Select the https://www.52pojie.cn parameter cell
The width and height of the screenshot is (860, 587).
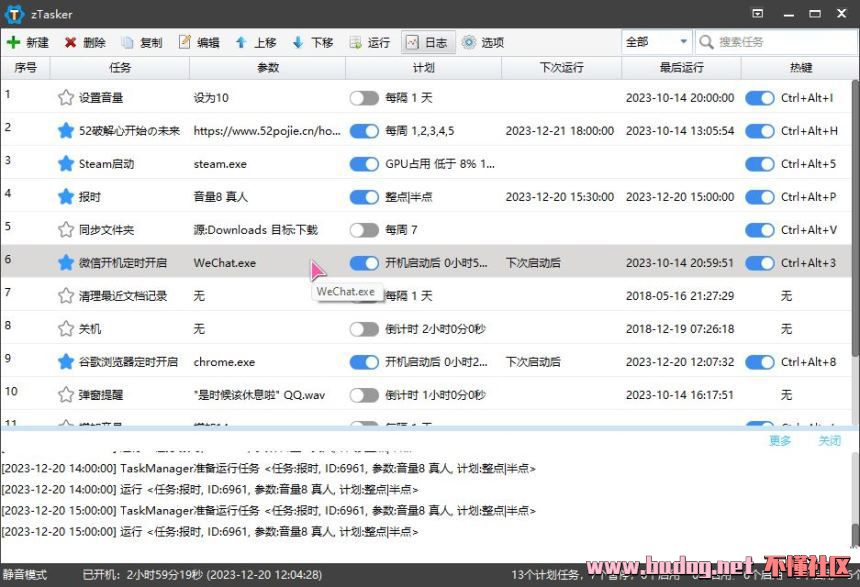pos(267,131)
